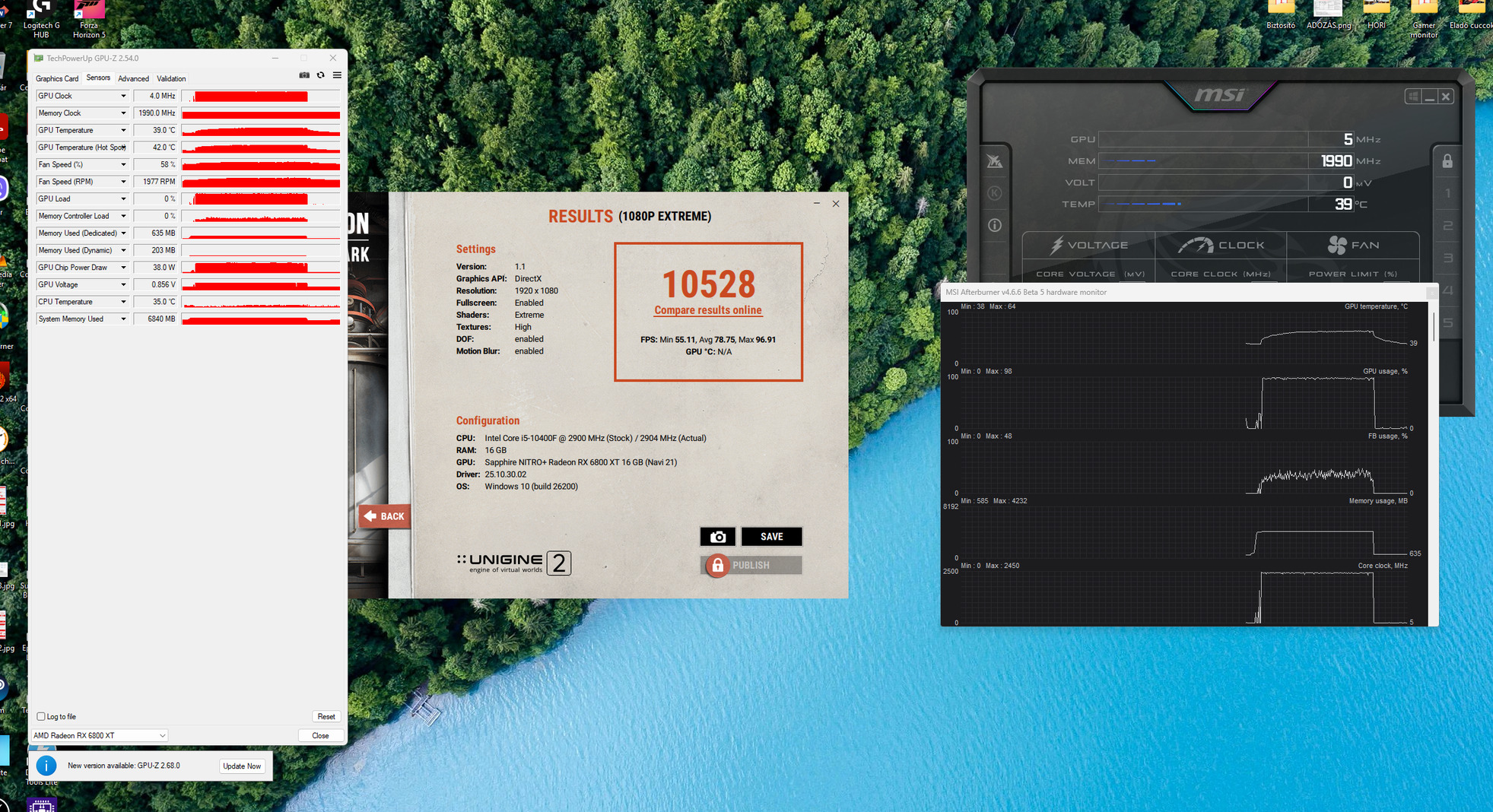Click the Reset button in GPU-Z
The image size is (1493, 812).
pyautogui.click(x=326, y=716)
